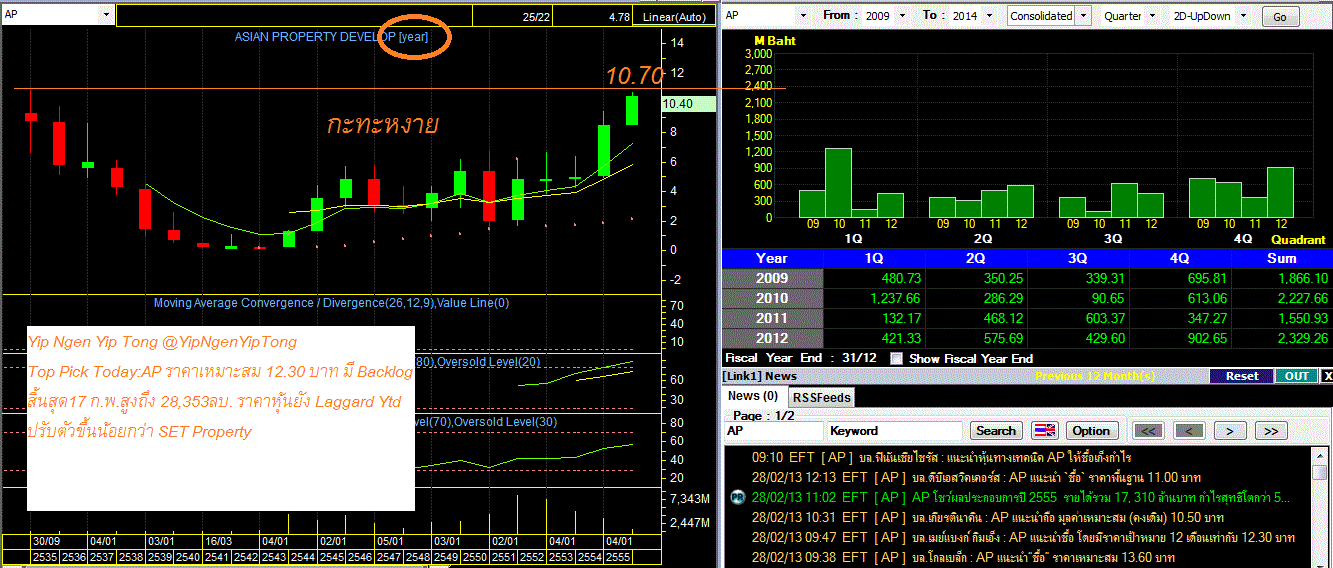This screenshot has width=1333, height=568.
Task: Jump to last news page with >> button
Action: click(x=1270, y=431)
